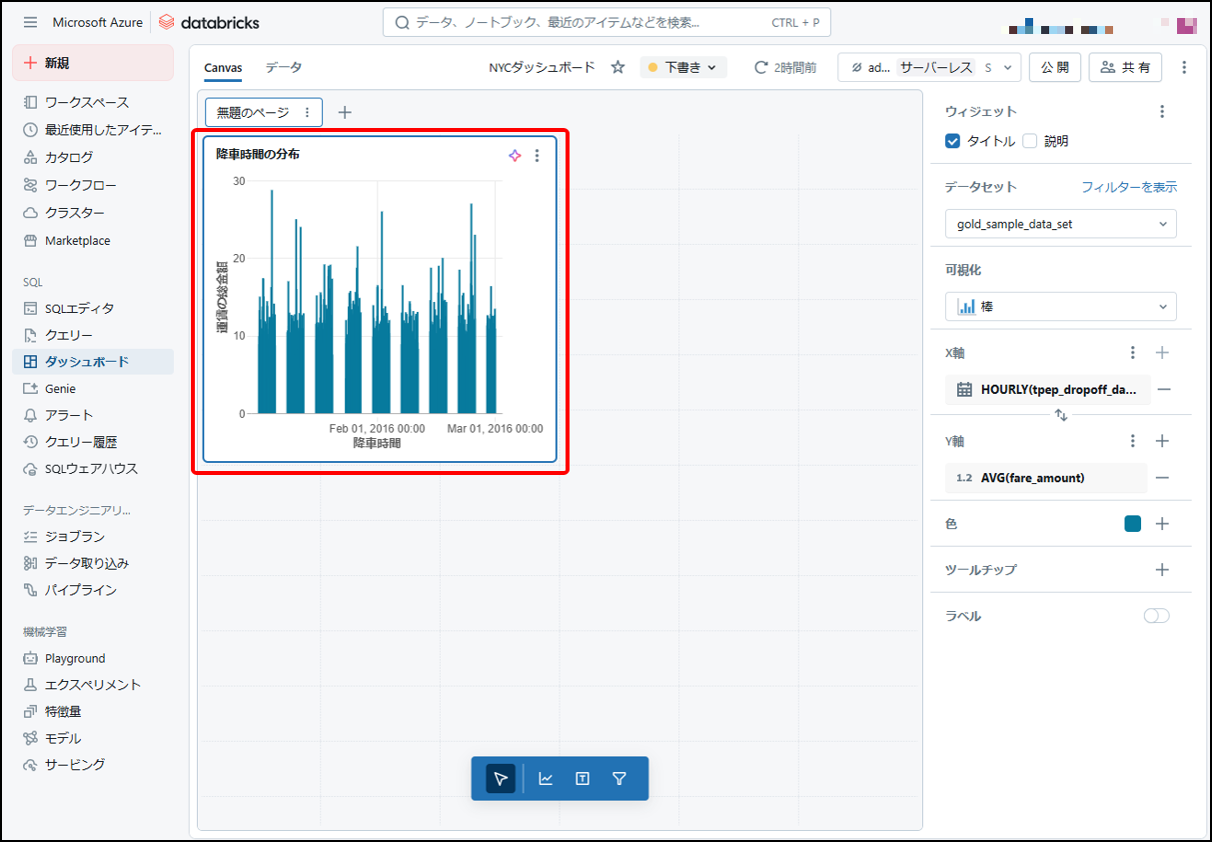Screen dimensions: 1212x842
Task: Star the NYCダッシュボード as favorite
Action: (618, 67)
